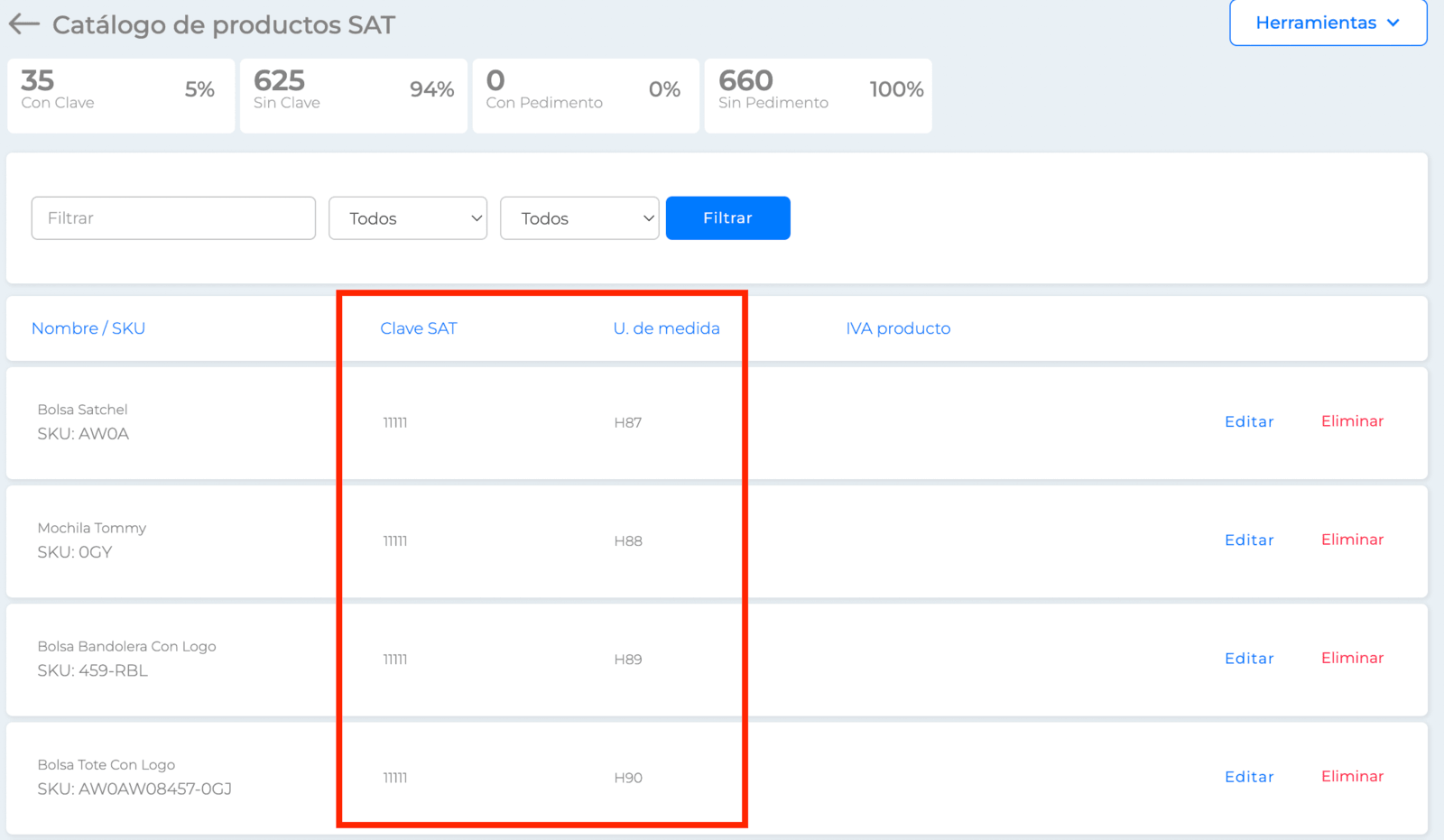The height and width of the screenshot is (840, 1444).
Task: Sort by U. de medida column header
Action: [667, 328]
